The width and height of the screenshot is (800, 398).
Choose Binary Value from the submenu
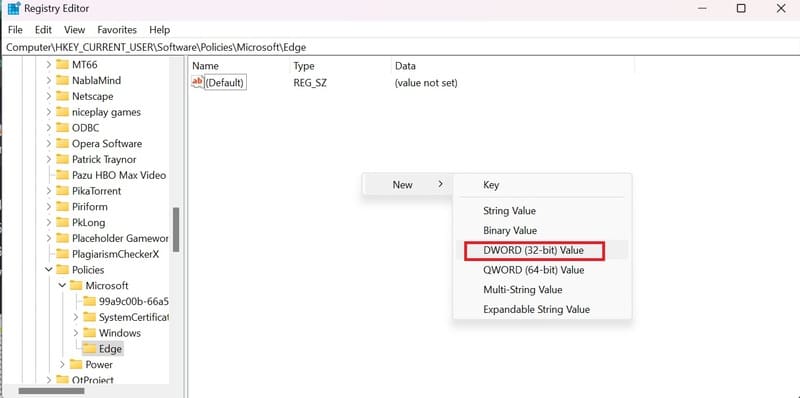coord(542,231)
